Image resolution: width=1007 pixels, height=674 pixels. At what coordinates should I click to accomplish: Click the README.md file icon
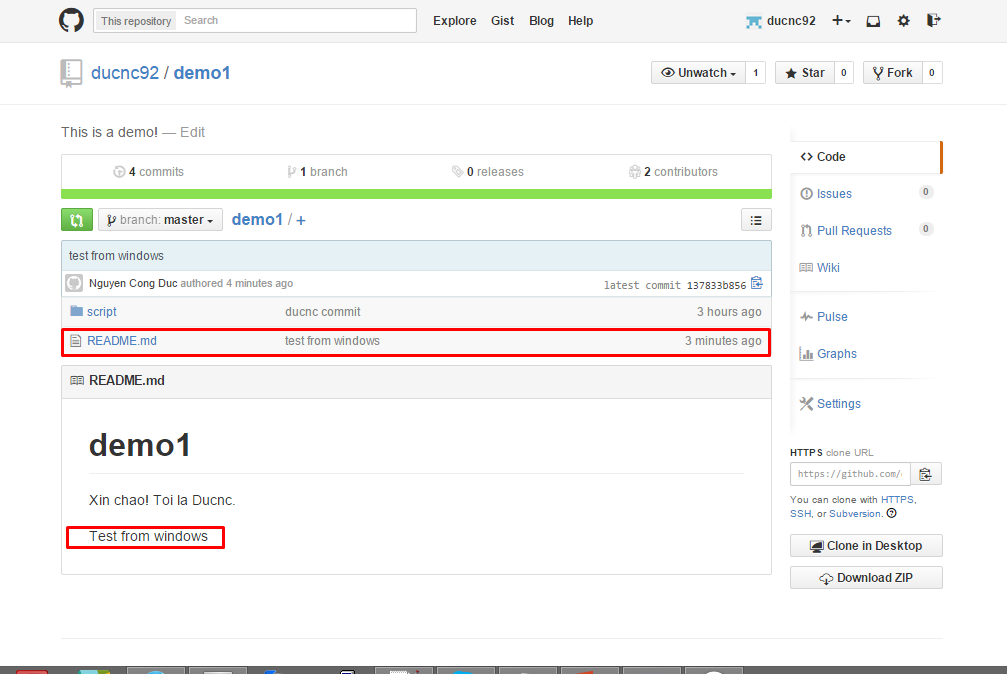tap(76, 341)
